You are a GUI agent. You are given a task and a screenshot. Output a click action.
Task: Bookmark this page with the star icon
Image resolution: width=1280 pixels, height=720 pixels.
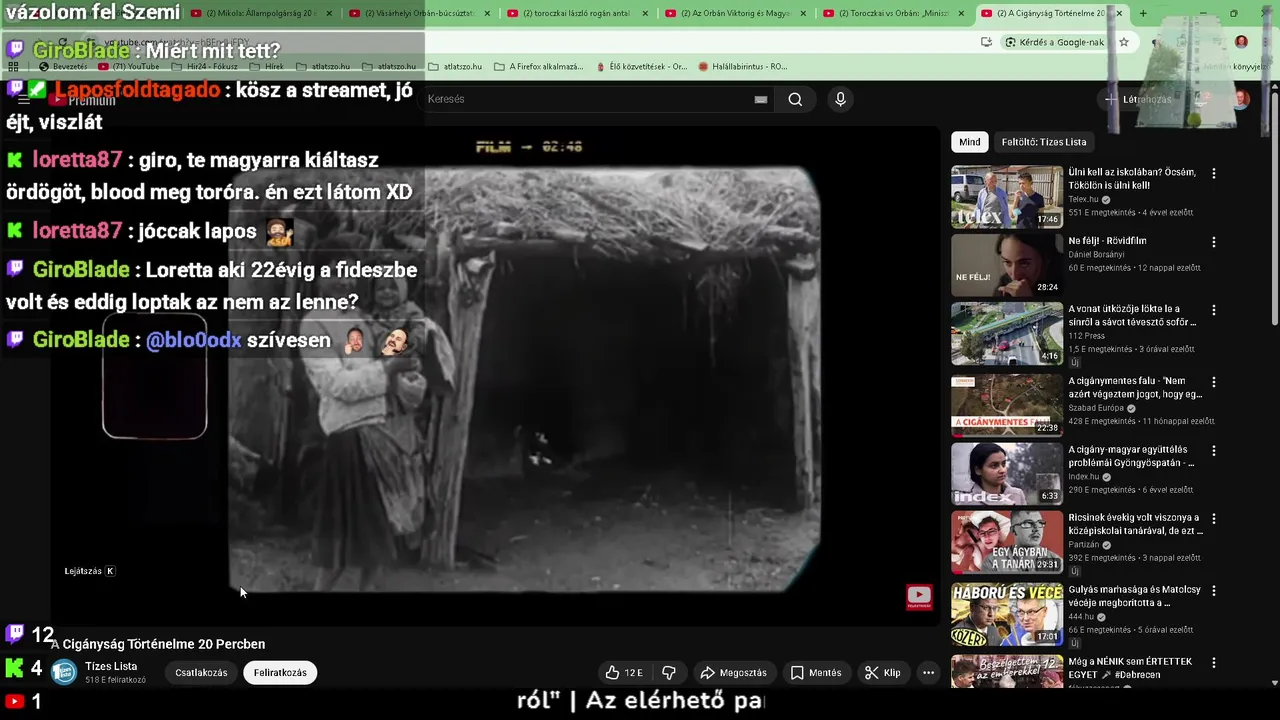click(x=1124, y=42)
